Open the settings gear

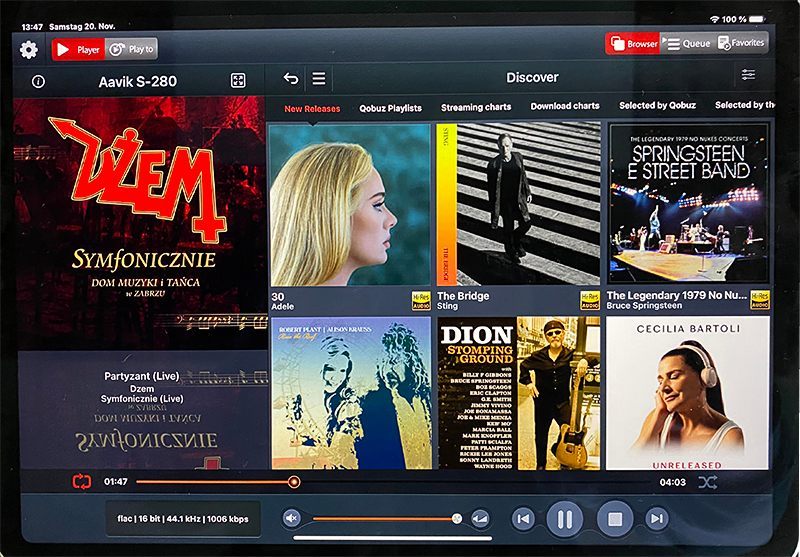click(x=29, y=49)
